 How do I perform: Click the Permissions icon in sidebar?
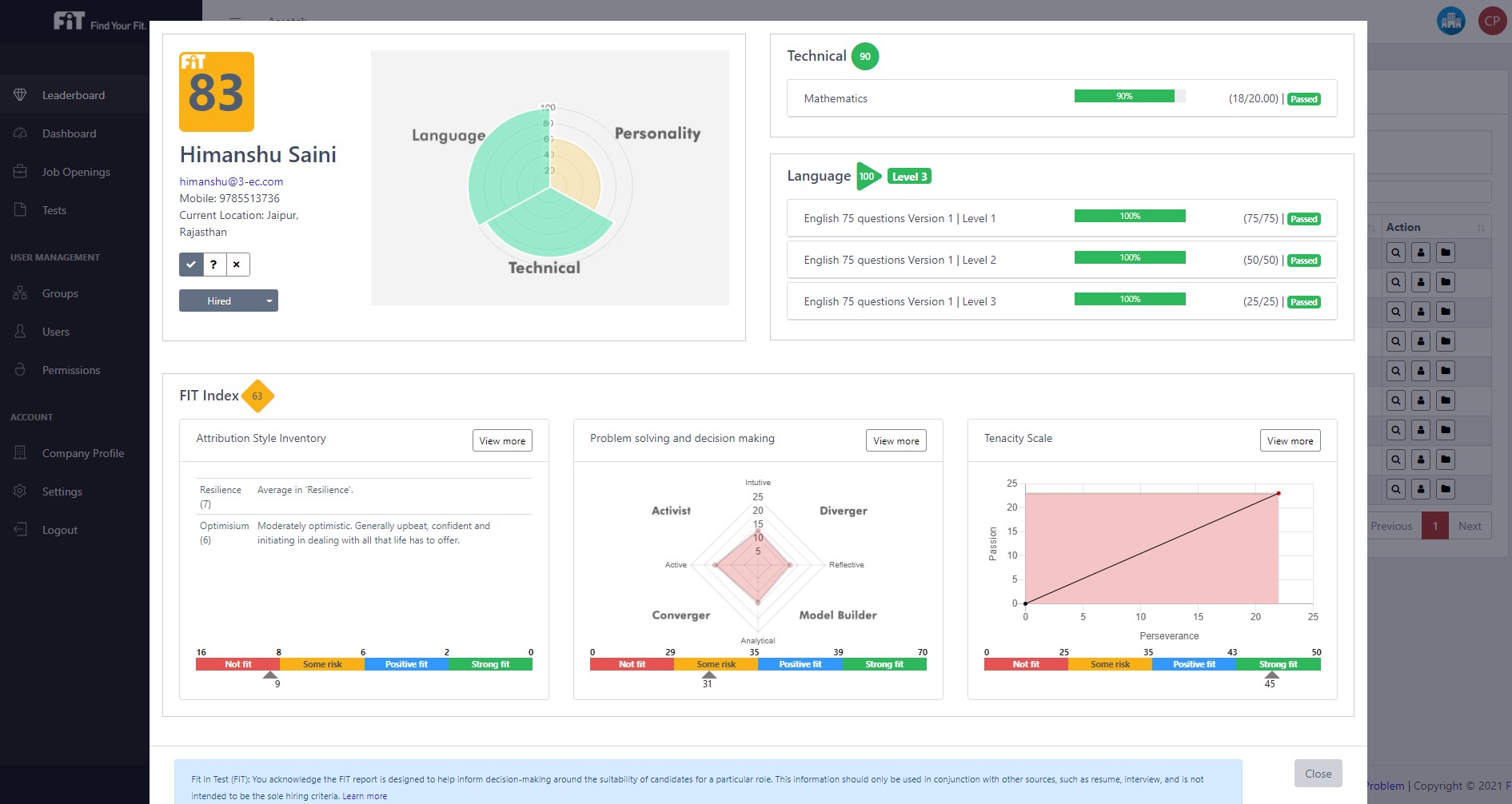coord(20,370)
